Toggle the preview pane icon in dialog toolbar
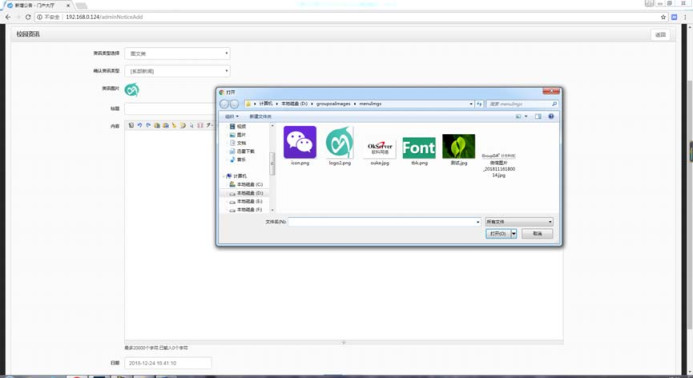Screen dimensions: 693x378 [538, 116]
